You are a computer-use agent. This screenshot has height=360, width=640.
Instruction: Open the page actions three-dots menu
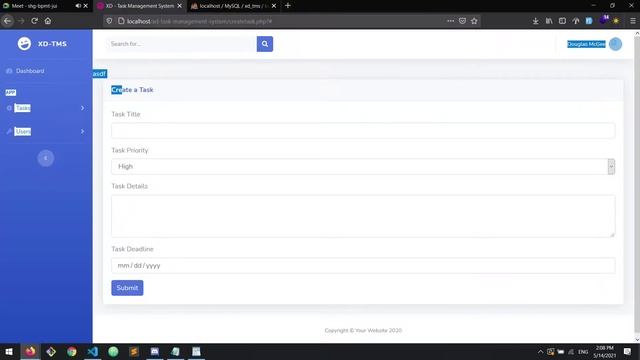point(450,21)
